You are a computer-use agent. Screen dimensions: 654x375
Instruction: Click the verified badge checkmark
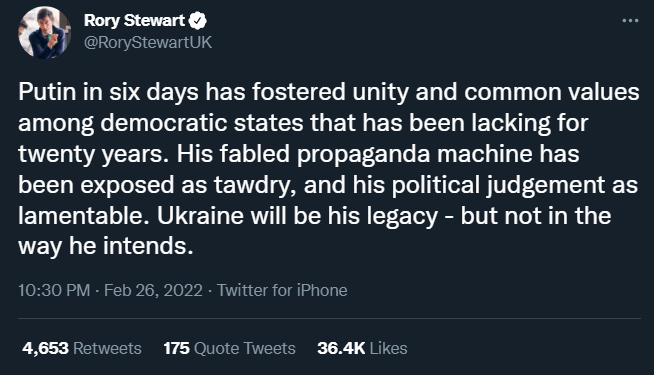pos(198,21)
